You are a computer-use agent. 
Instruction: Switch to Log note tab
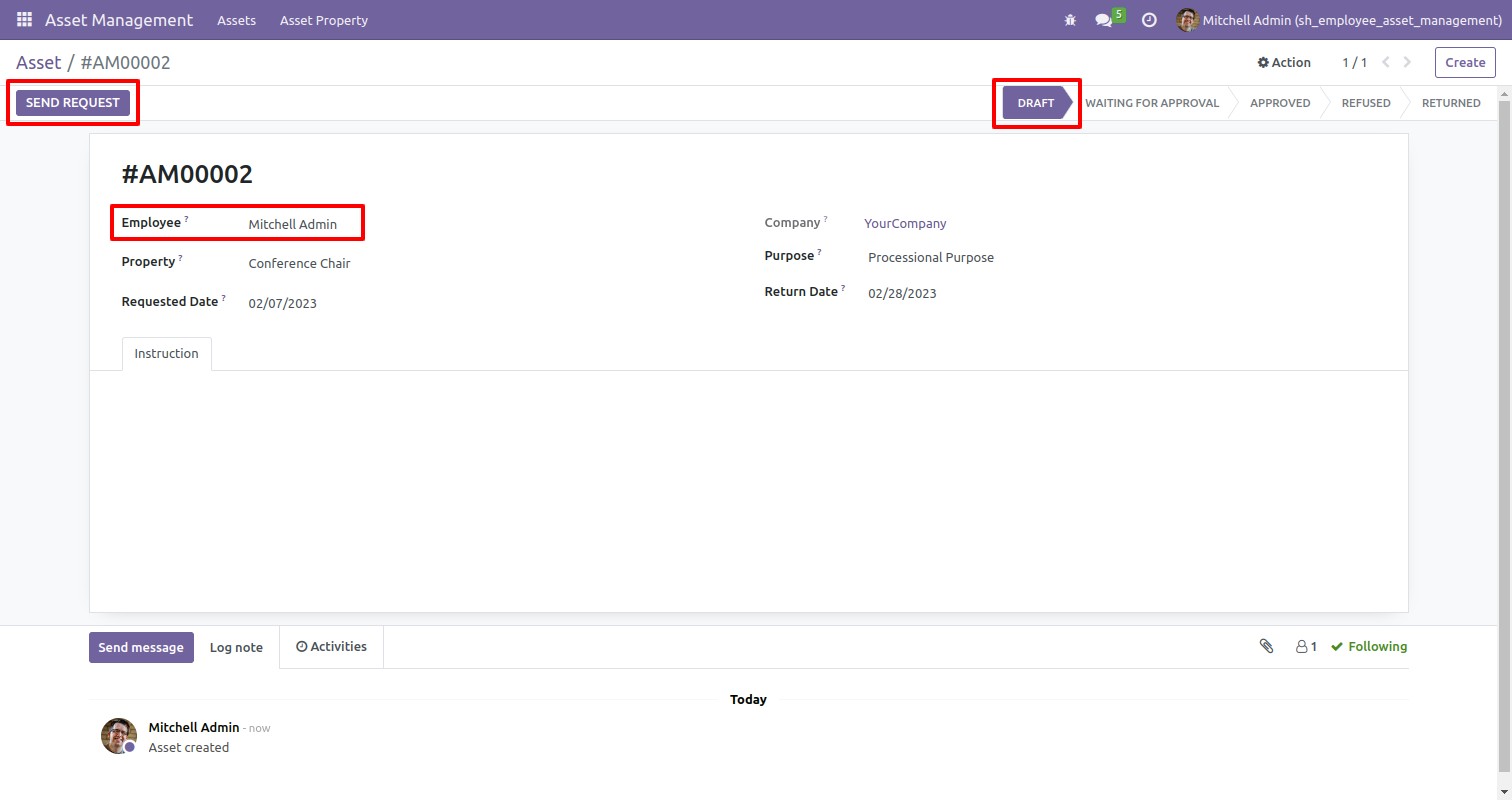236,648
